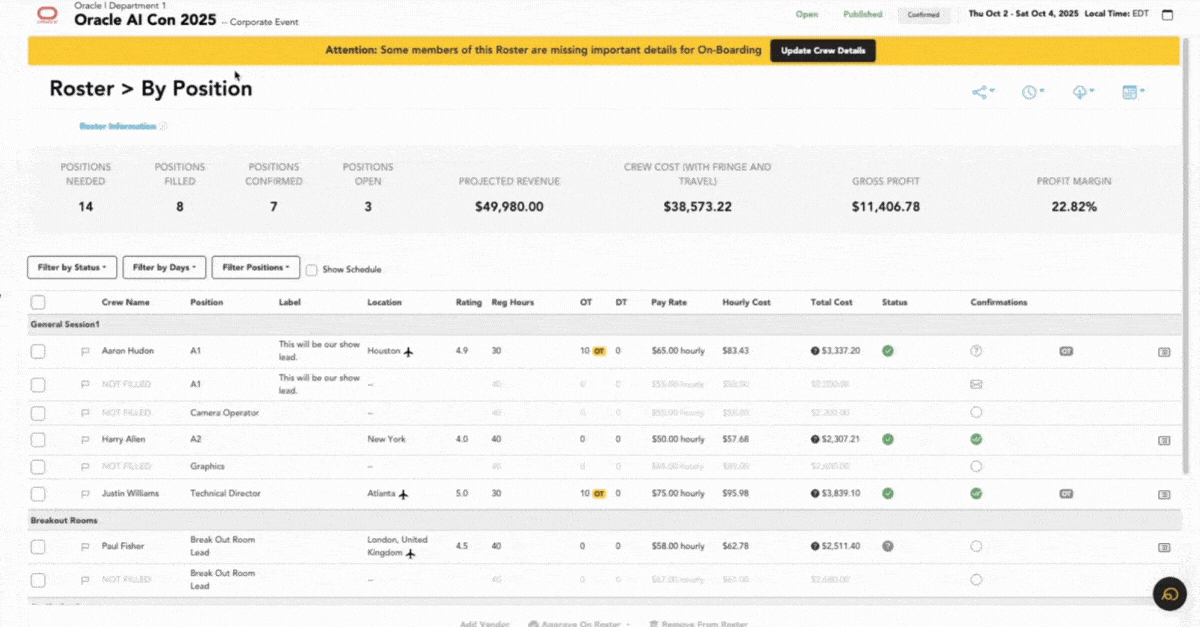Click Paul Fisher's gray question status icon
Image resolution: width=1200 pixels, height=627 pixels.
tap(888, 546)
